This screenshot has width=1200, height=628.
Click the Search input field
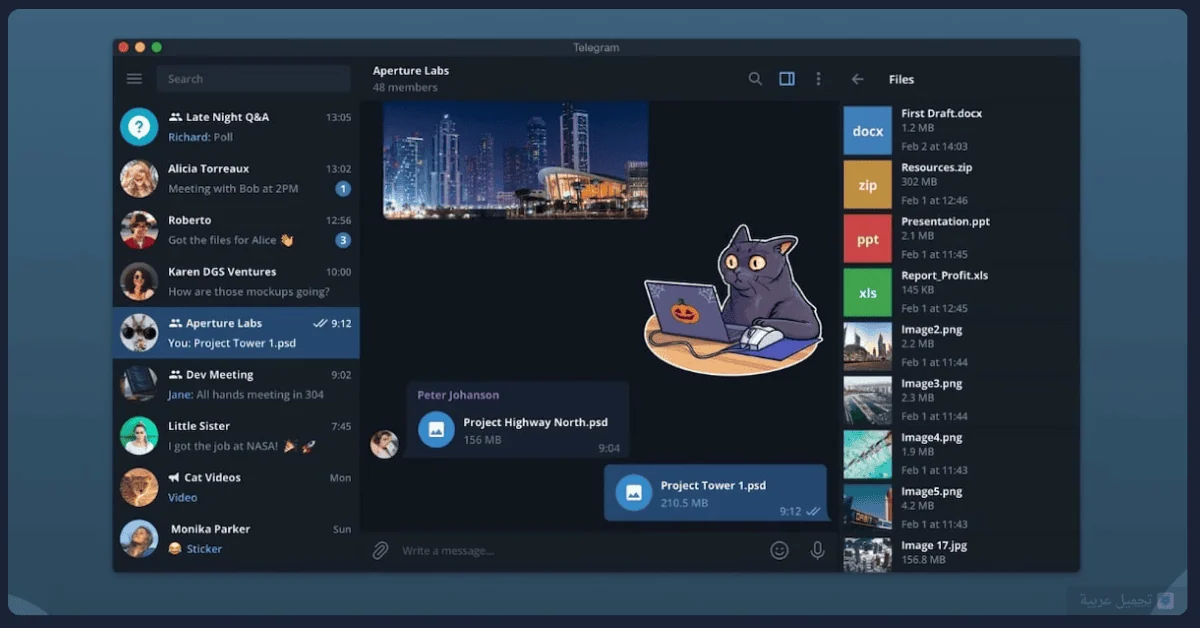pos(253,79)
